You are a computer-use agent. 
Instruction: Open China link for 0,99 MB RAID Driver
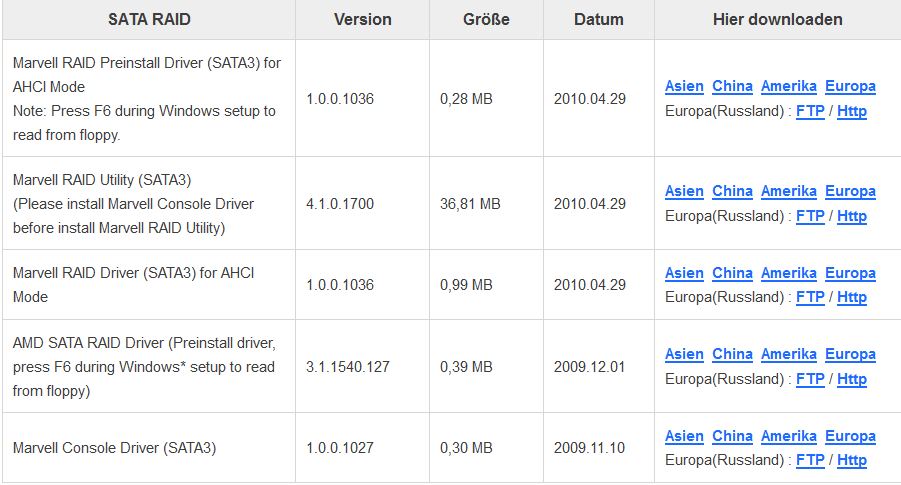click(x=732, y=273)
